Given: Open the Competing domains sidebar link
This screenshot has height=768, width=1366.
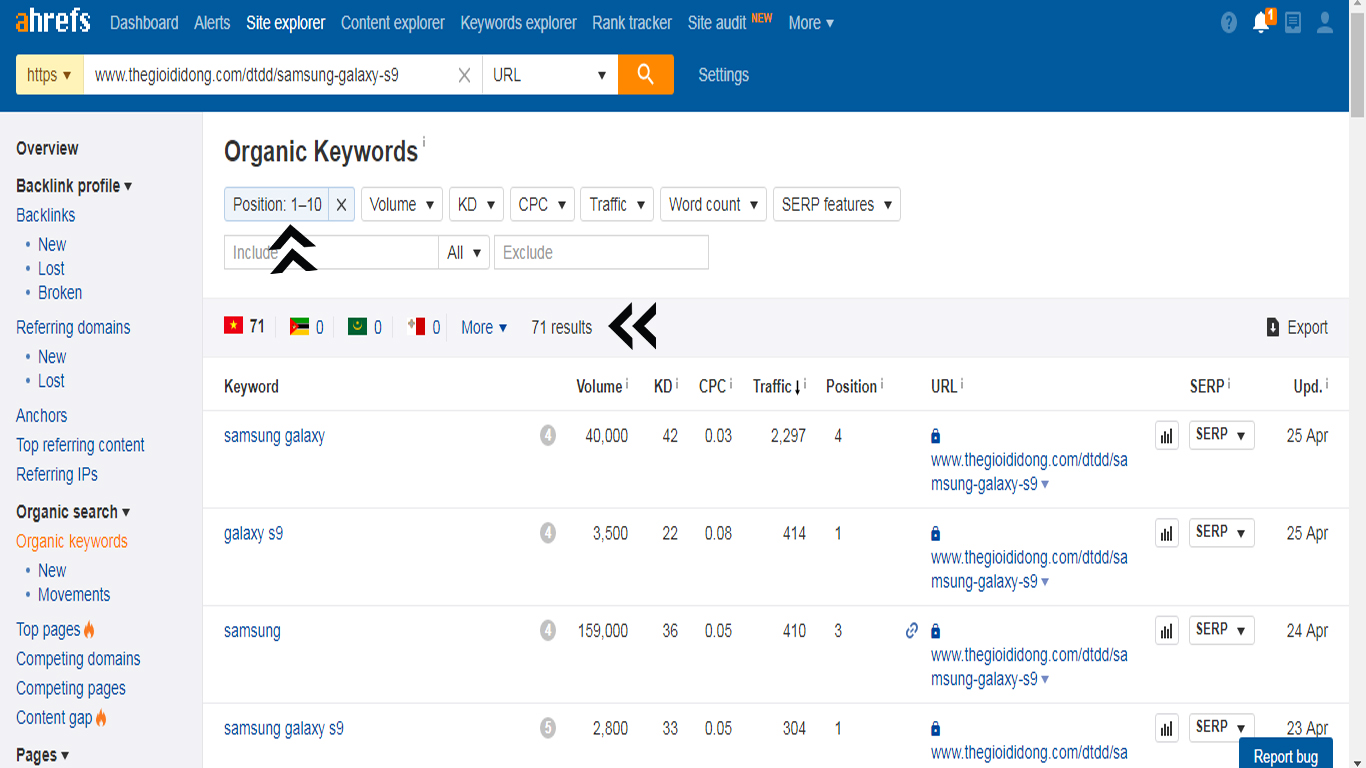Looking at the screenshot, I should pos(78,659).
